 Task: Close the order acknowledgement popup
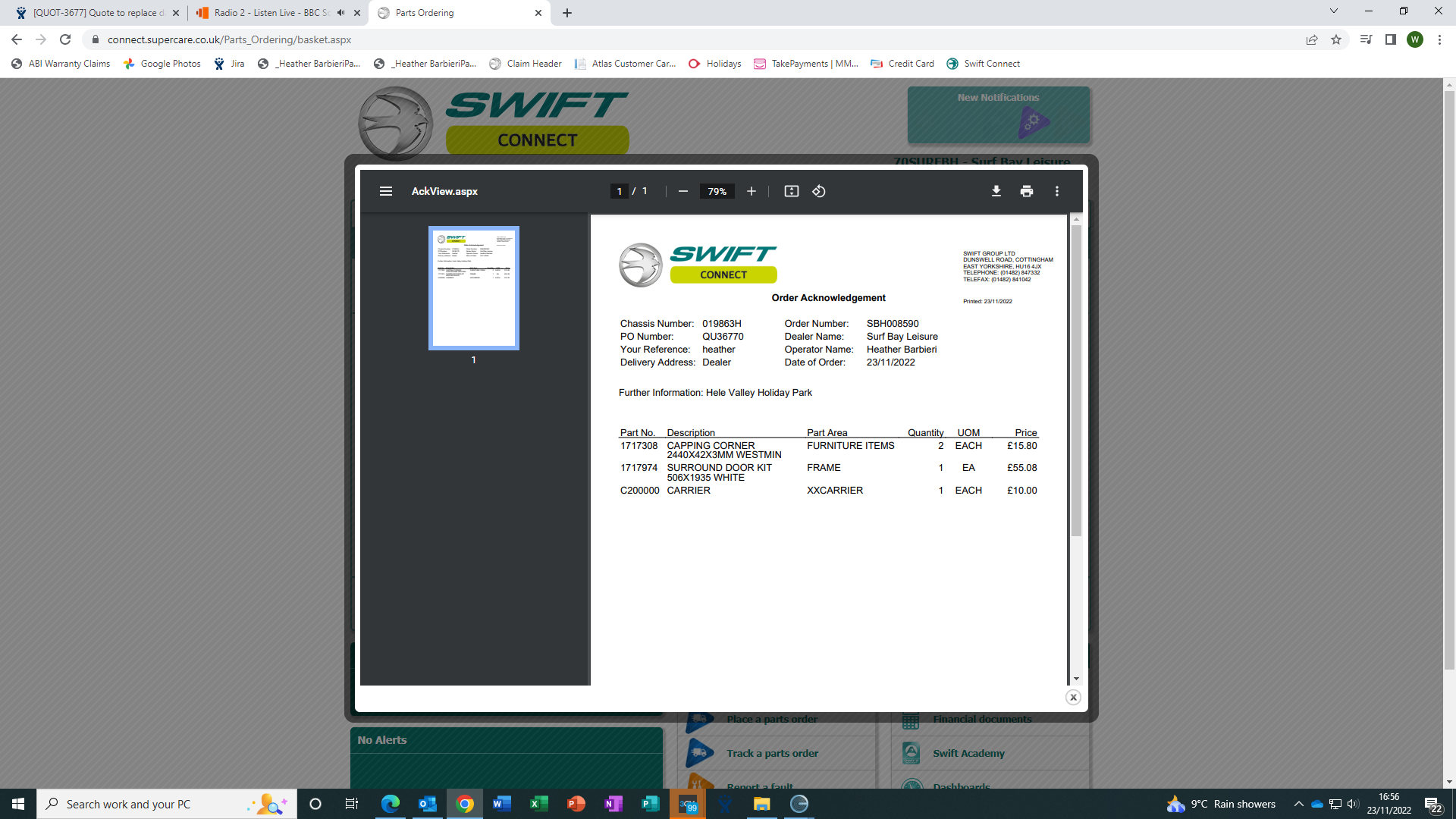pyautogui.click(x=1073, y=697)
